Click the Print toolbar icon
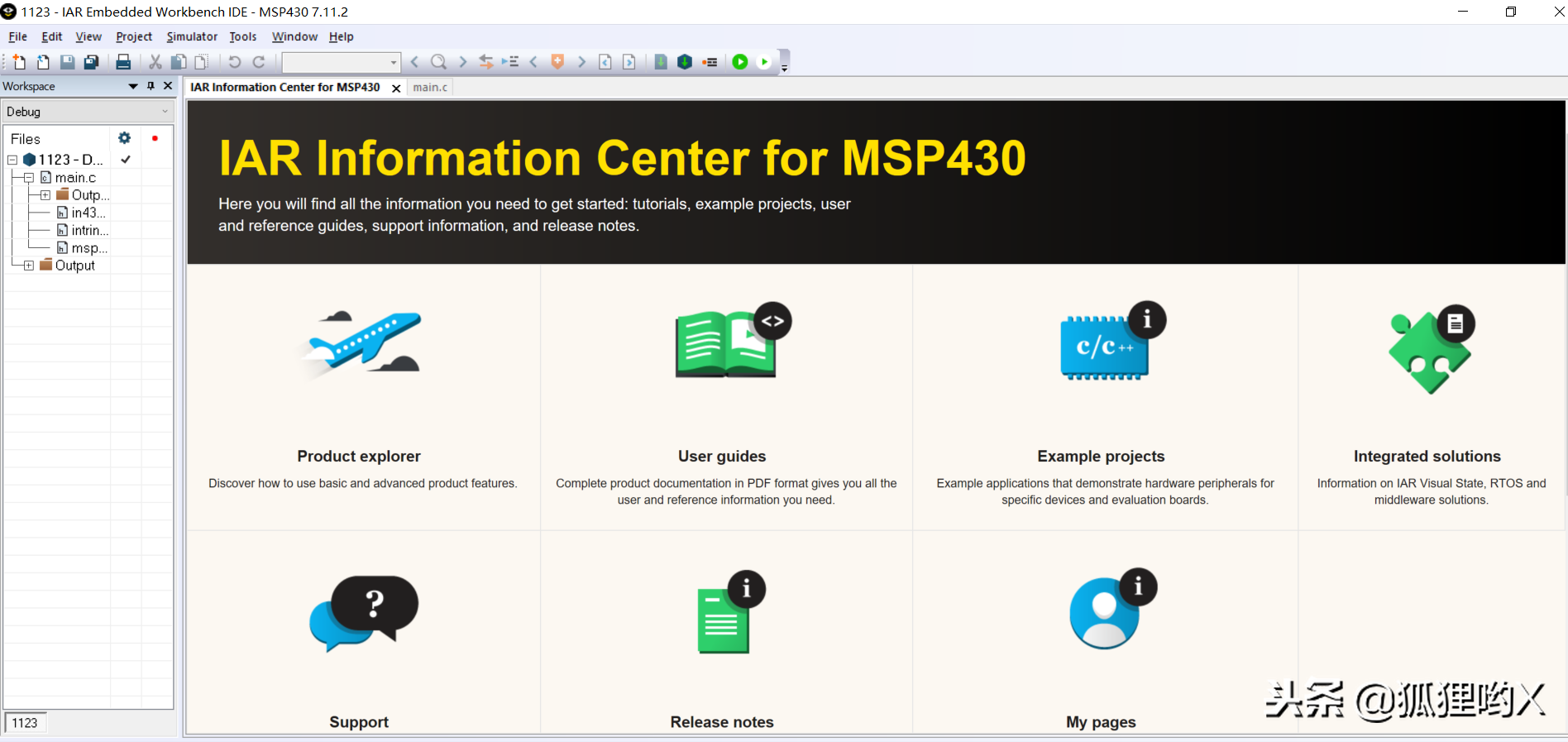 pos(123,62)
